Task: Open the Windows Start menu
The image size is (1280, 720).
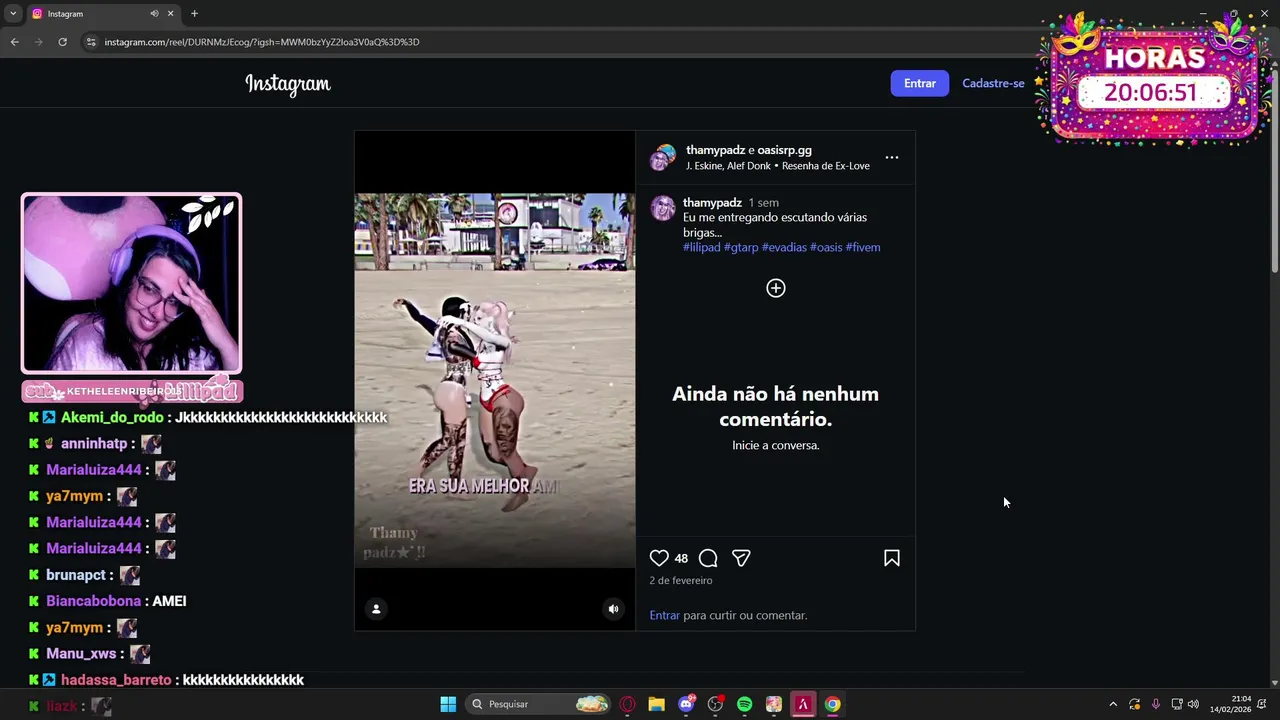Action: pos(448,704)
